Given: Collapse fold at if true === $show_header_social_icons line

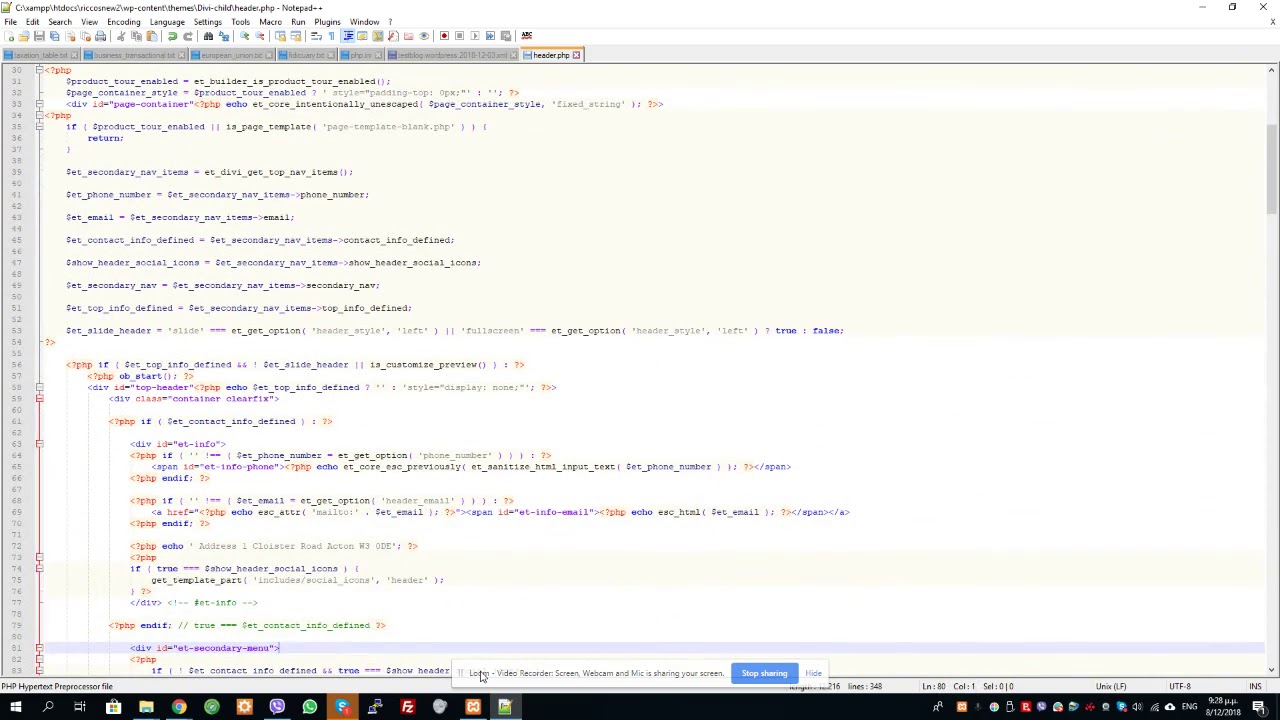Looking at the screenshot, I should pos(39,568).
